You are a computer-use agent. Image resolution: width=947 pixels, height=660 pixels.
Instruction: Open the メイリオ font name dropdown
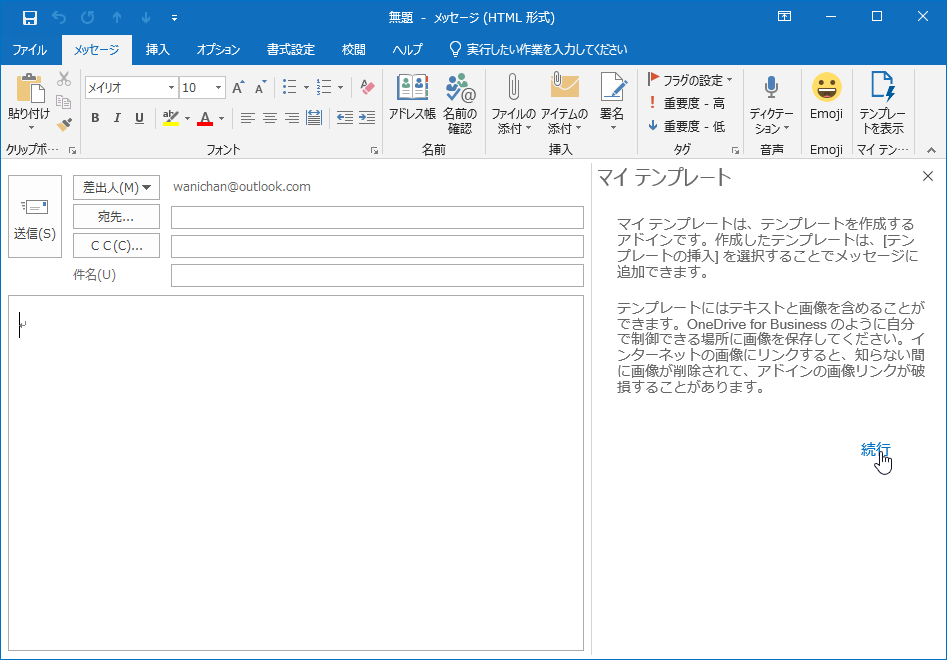pyautogui.click(x=172, y=88)
